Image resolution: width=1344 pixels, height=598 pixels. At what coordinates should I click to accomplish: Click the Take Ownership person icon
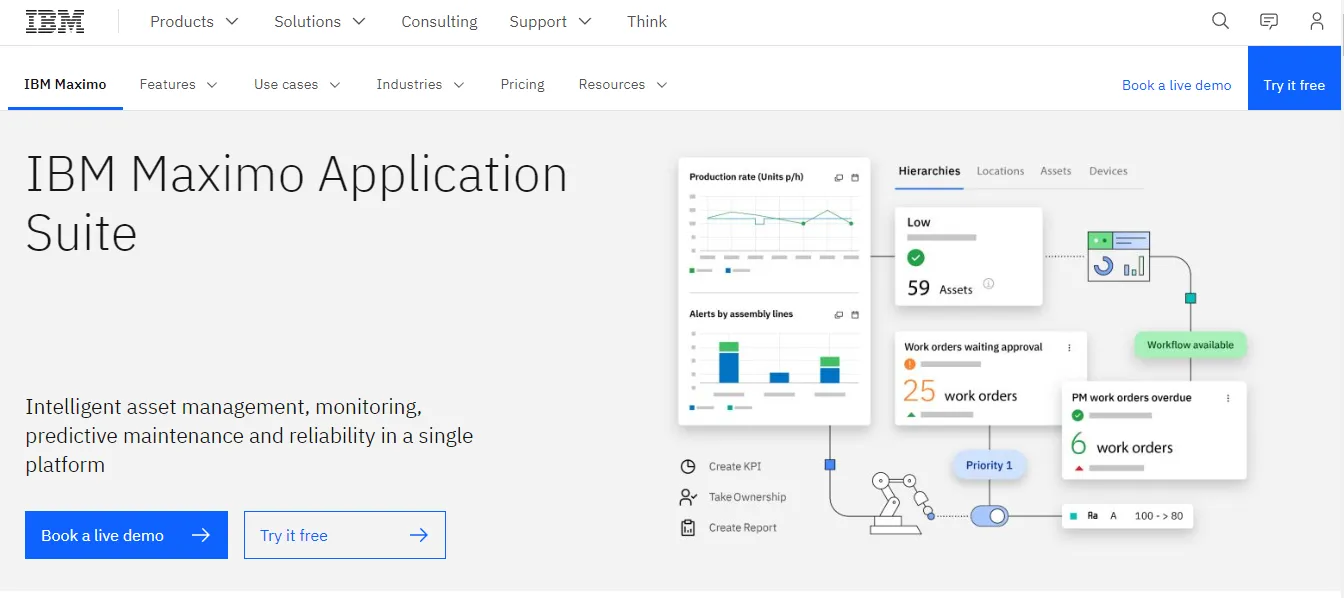[x=688, y=497]
